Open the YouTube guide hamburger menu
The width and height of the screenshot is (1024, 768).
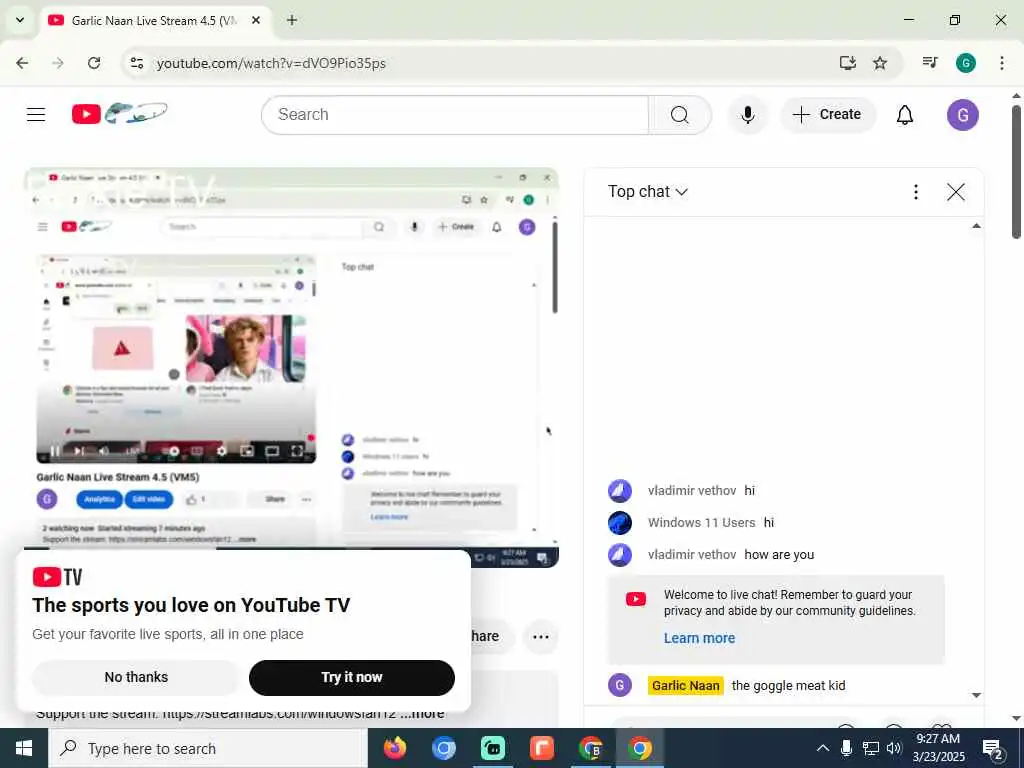tap(36, 115)
